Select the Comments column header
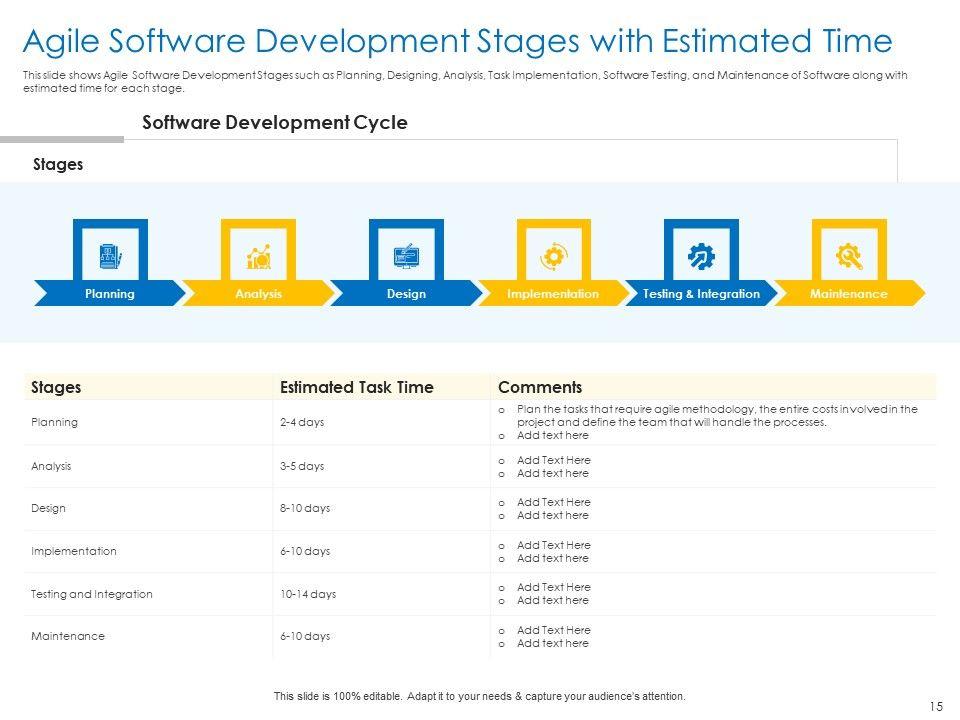The image size is (960, 720). click(540, 387)
